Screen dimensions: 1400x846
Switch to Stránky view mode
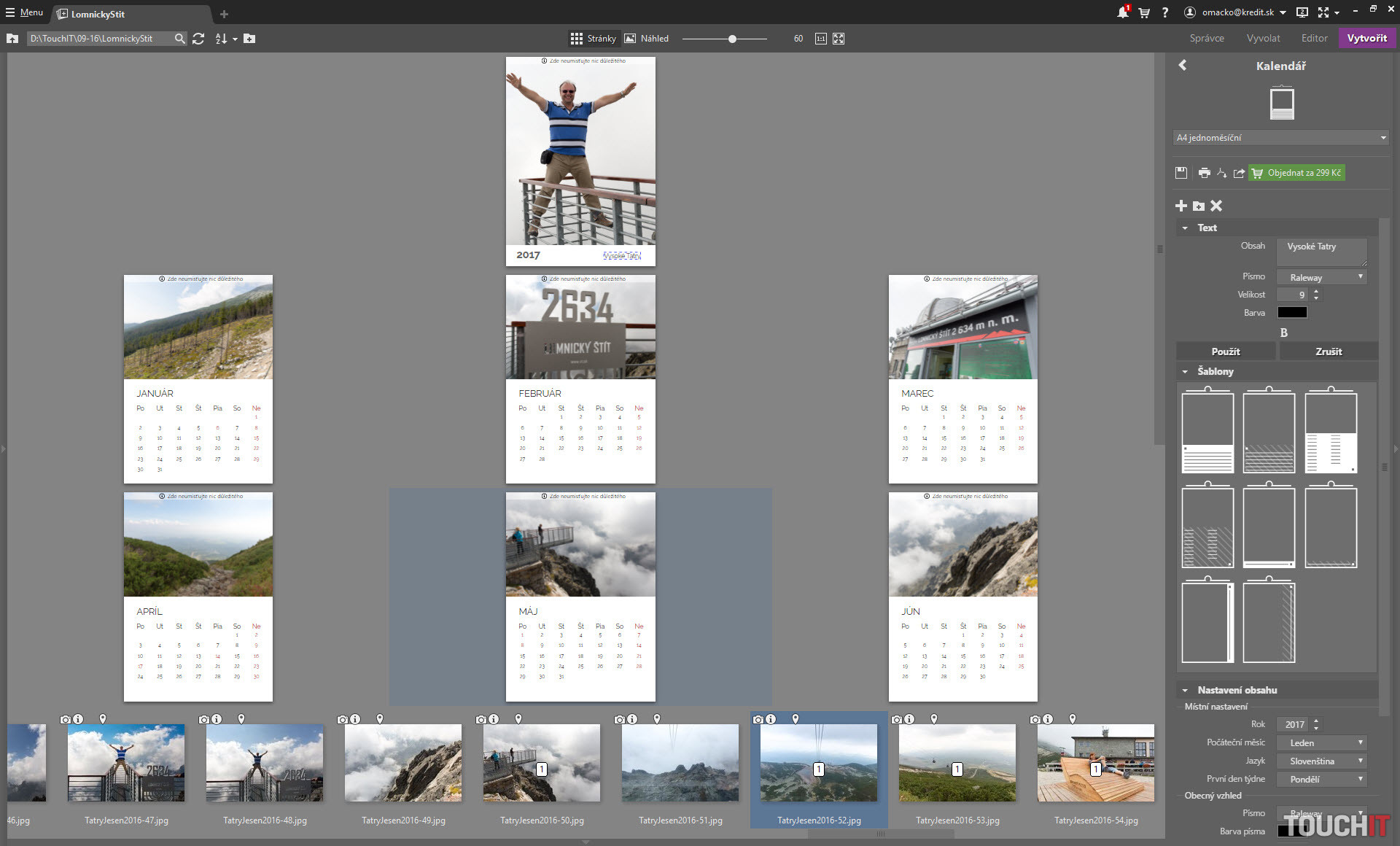[x=593, y=39]
